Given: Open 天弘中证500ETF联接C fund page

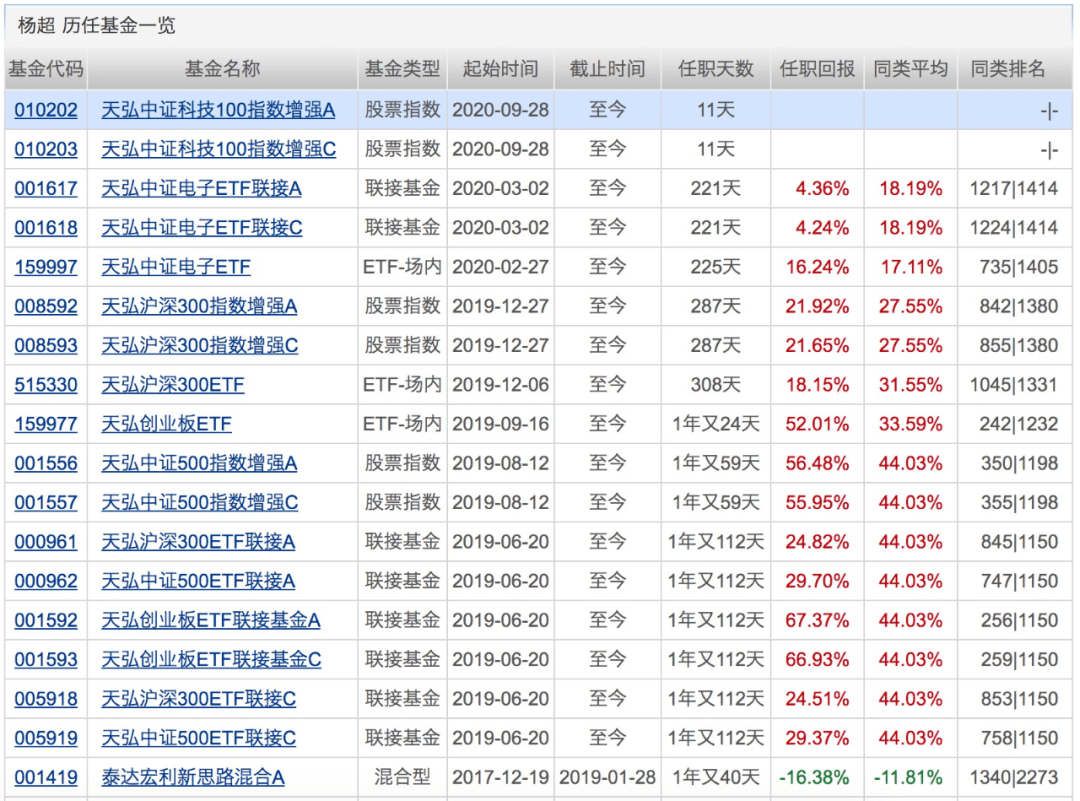Looking at the screenshot, I should pos(198,738).
